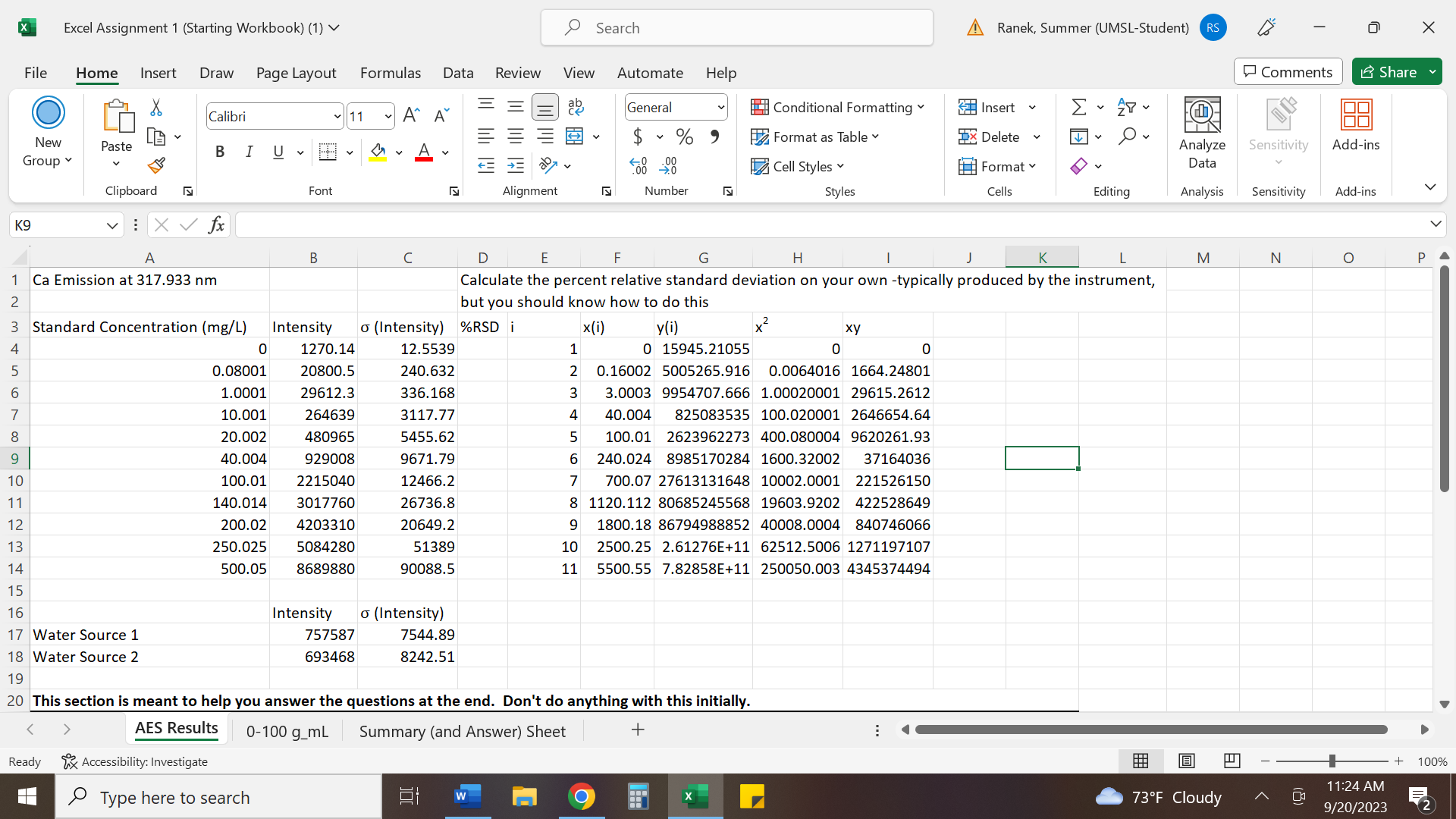Screen dimensions: 1456x819
Task: Toggle italic formatting
Action: pos(249,152)
